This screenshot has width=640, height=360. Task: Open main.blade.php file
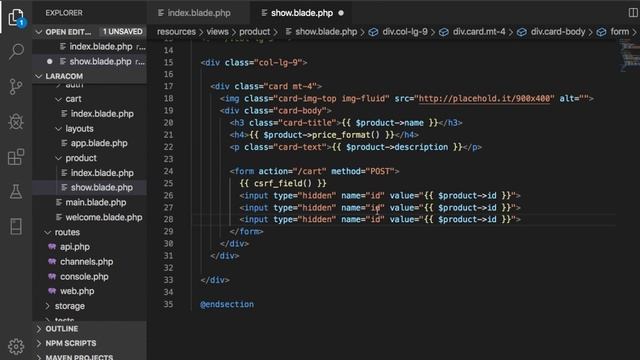(x=89, y=202)
